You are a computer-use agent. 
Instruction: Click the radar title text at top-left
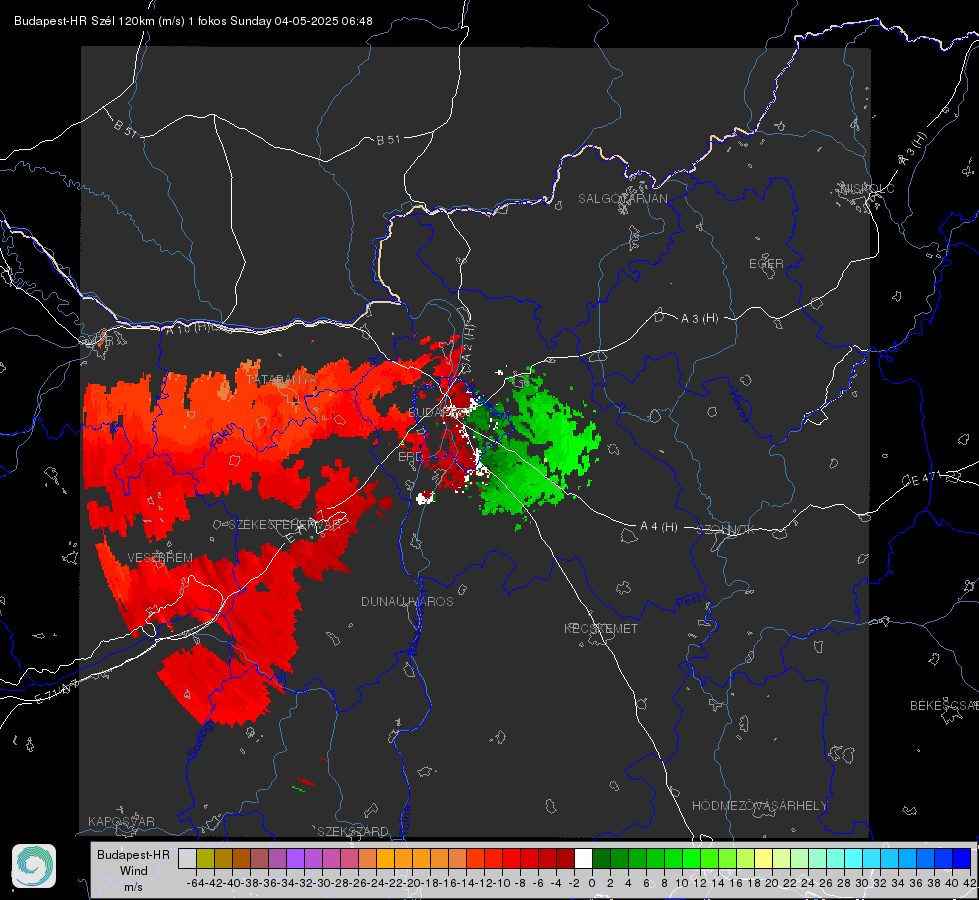coord(193,21)
